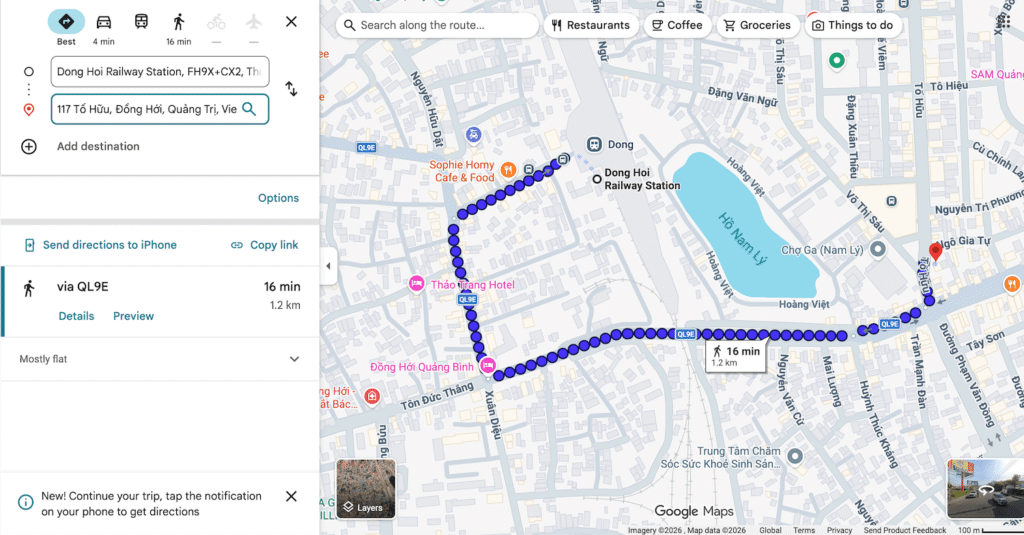Close the directions panel

pos(291,22)
